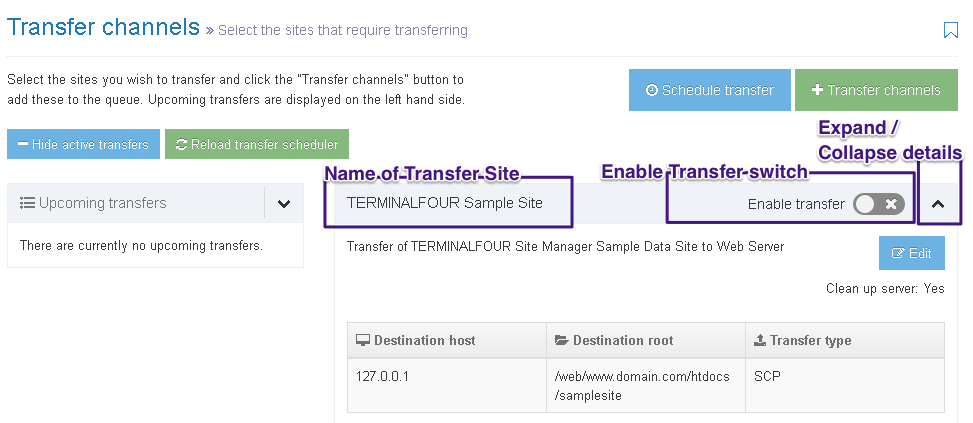973x423 pixels.
Task: Click the upload icon in Transfer type header
Action: click(x=760, y=340)
